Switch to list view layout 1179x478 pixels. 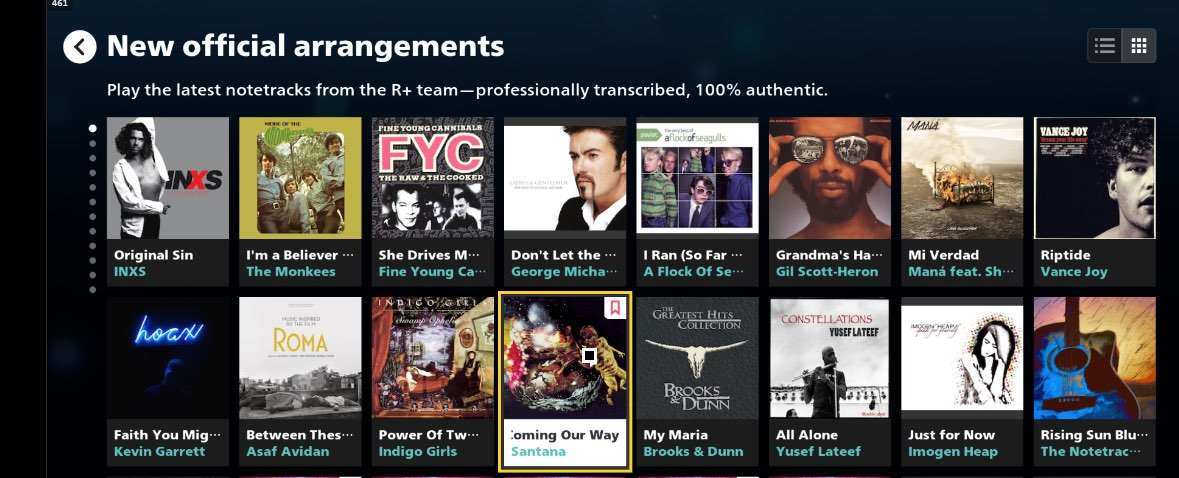(1105, 46)
